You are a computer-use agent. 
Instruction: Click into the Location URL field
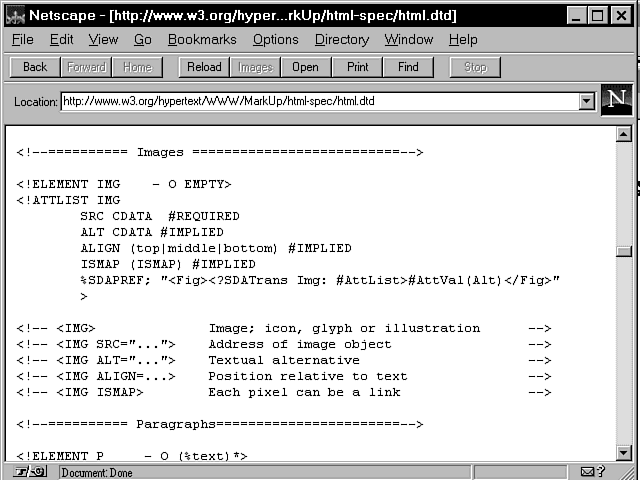(320, 101)
